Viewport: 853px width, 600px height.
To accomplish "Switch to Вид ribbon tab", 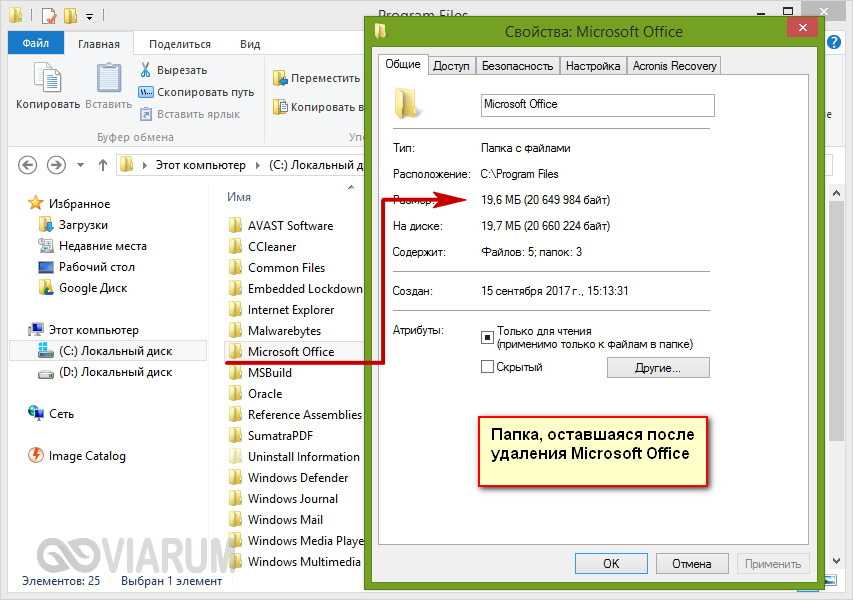I will [250, 44].
